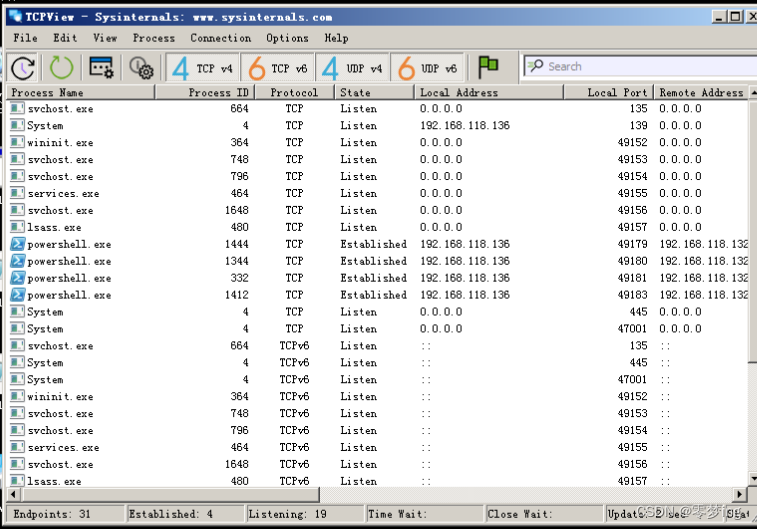Select the powershell.exe icon with PID 332

coord(17,278)
